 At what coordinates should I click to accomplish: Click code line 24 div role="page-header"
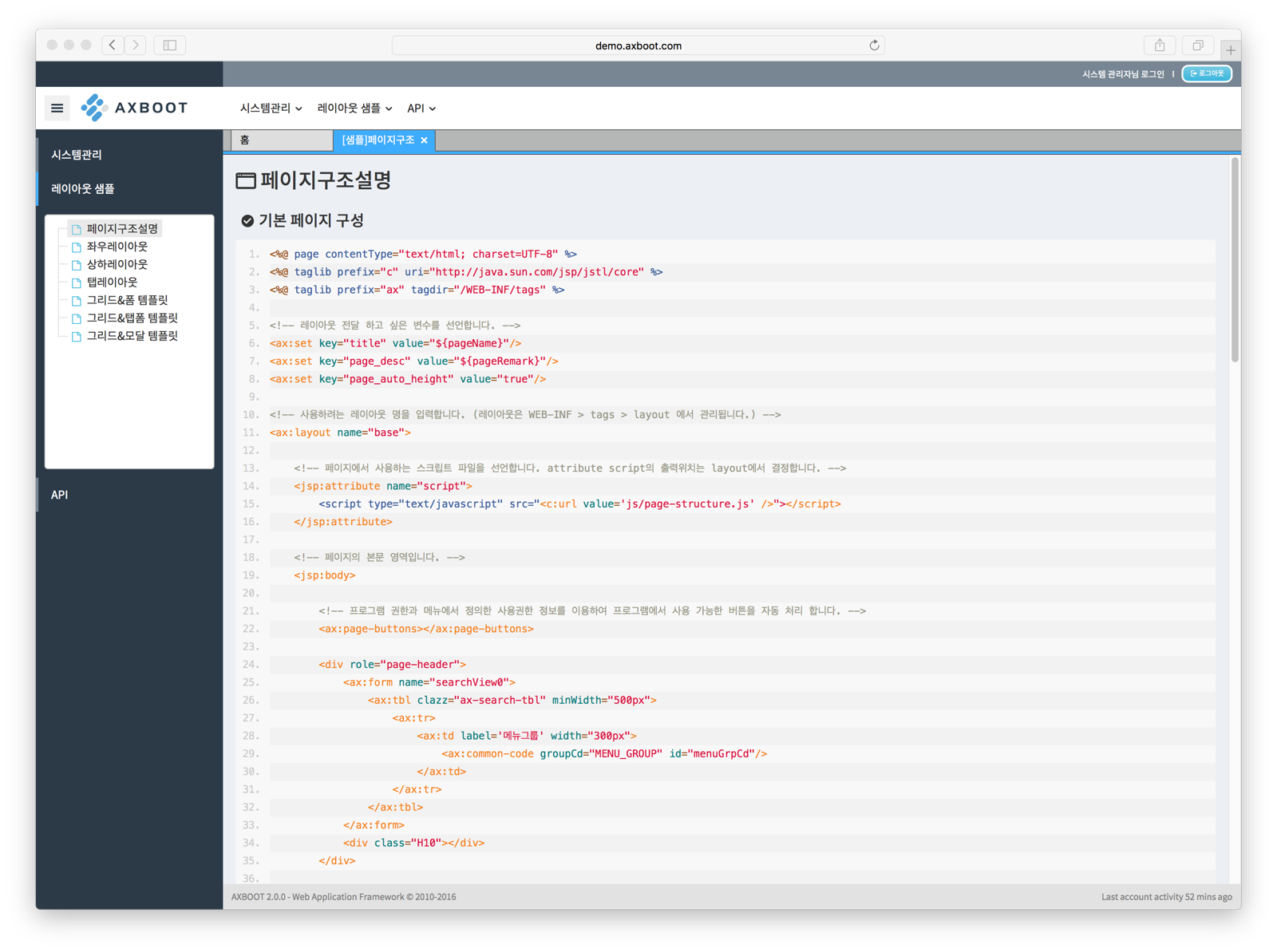[393, 665]
